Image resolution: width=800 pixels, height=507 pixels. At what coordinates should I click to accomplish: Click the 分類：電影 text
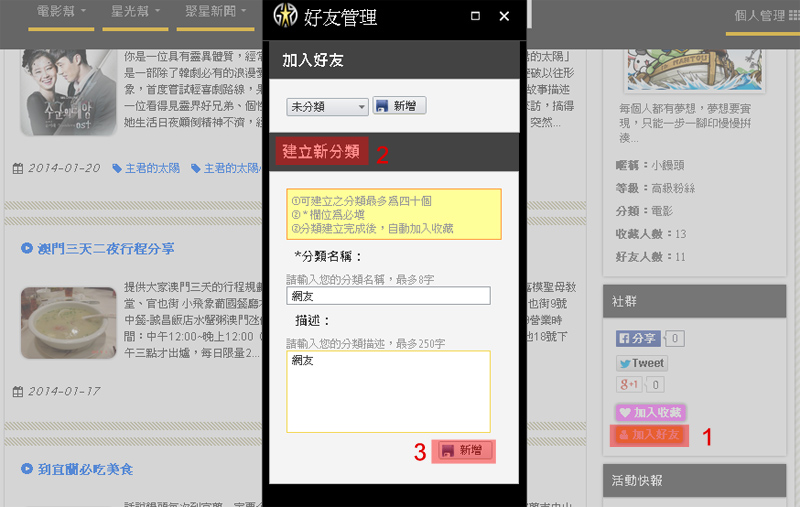[x=644, y=211]
